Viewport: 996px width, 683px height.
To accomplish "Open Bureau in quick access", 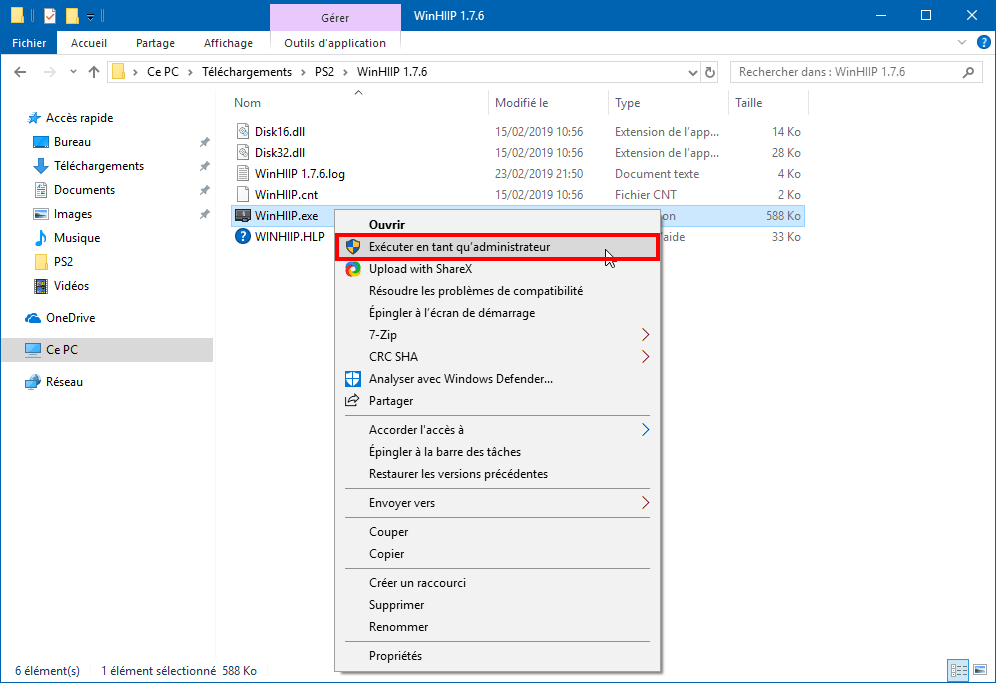I will click(x=72, y=142).
